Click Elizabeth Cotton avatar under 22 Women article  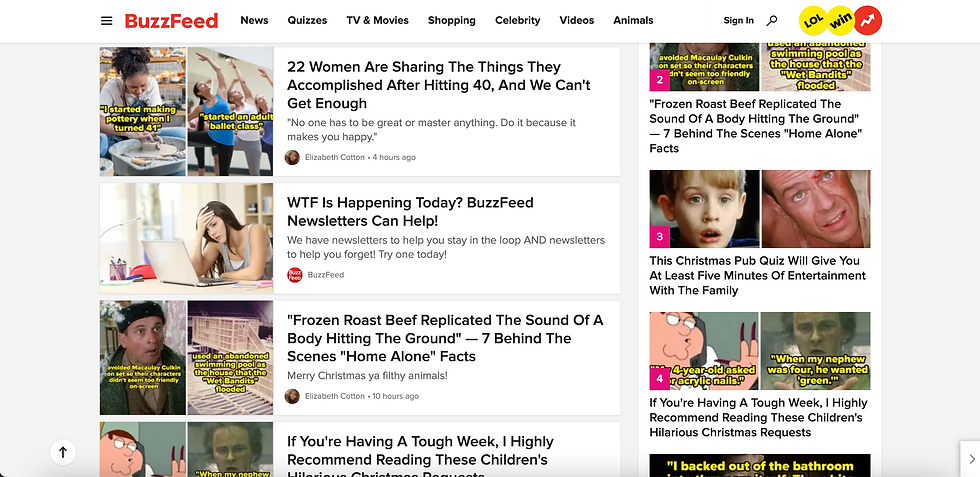[292, 157]
